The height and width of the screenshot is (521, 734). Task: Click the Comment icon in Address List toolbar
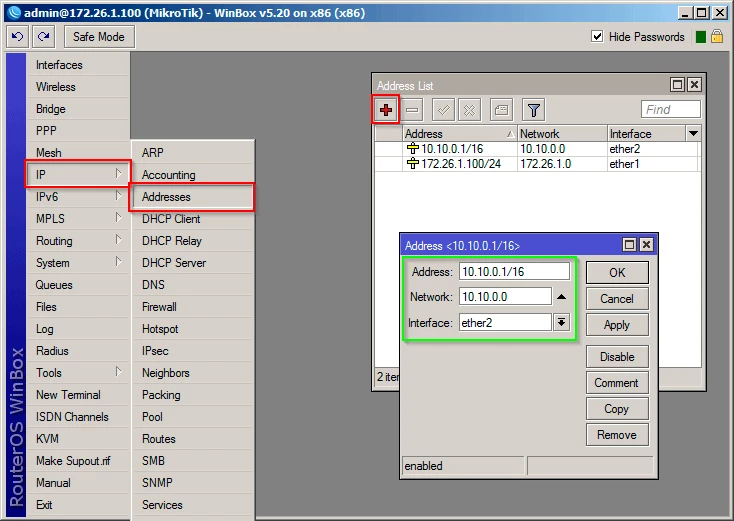point(501,109)
